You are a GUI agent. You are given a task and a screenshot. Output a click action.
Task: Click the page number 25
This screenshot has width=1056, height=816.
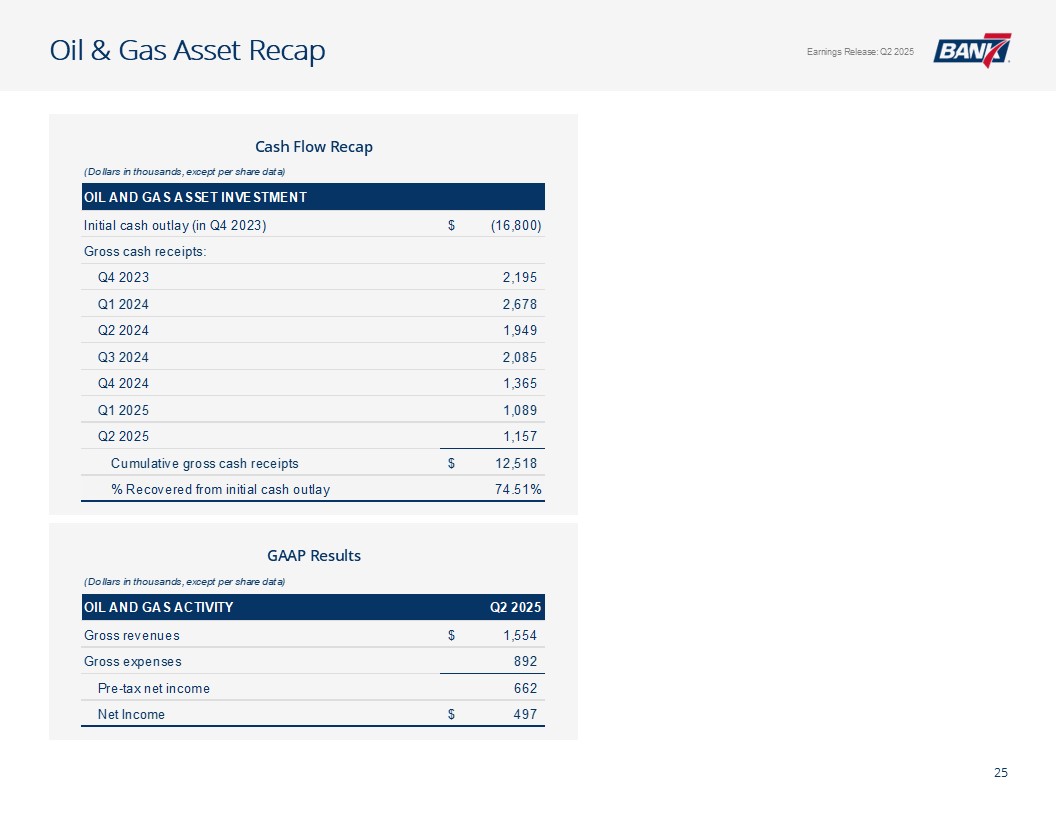point(1000,772)
